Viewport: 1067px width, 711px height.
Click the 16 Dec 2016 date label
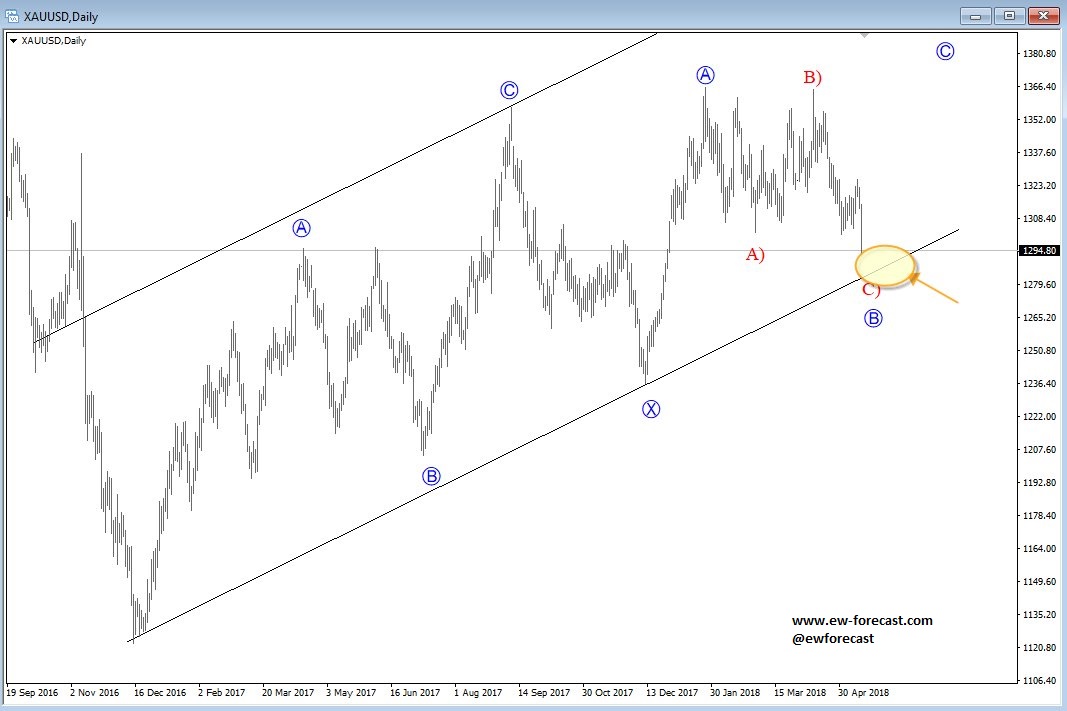[x=159, y=691]
